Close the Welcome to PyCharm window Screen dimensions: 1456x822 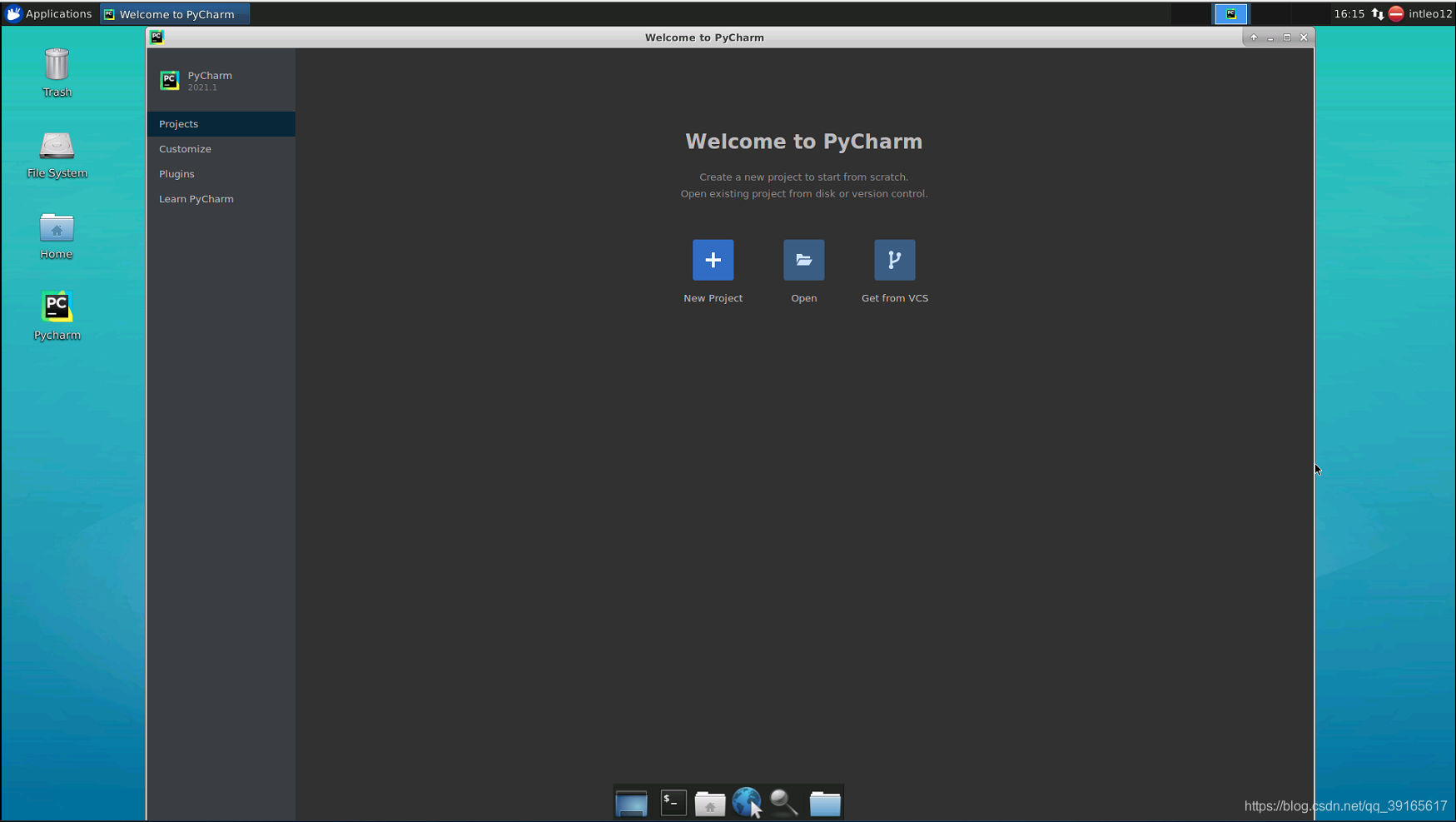coord(1304,37)
